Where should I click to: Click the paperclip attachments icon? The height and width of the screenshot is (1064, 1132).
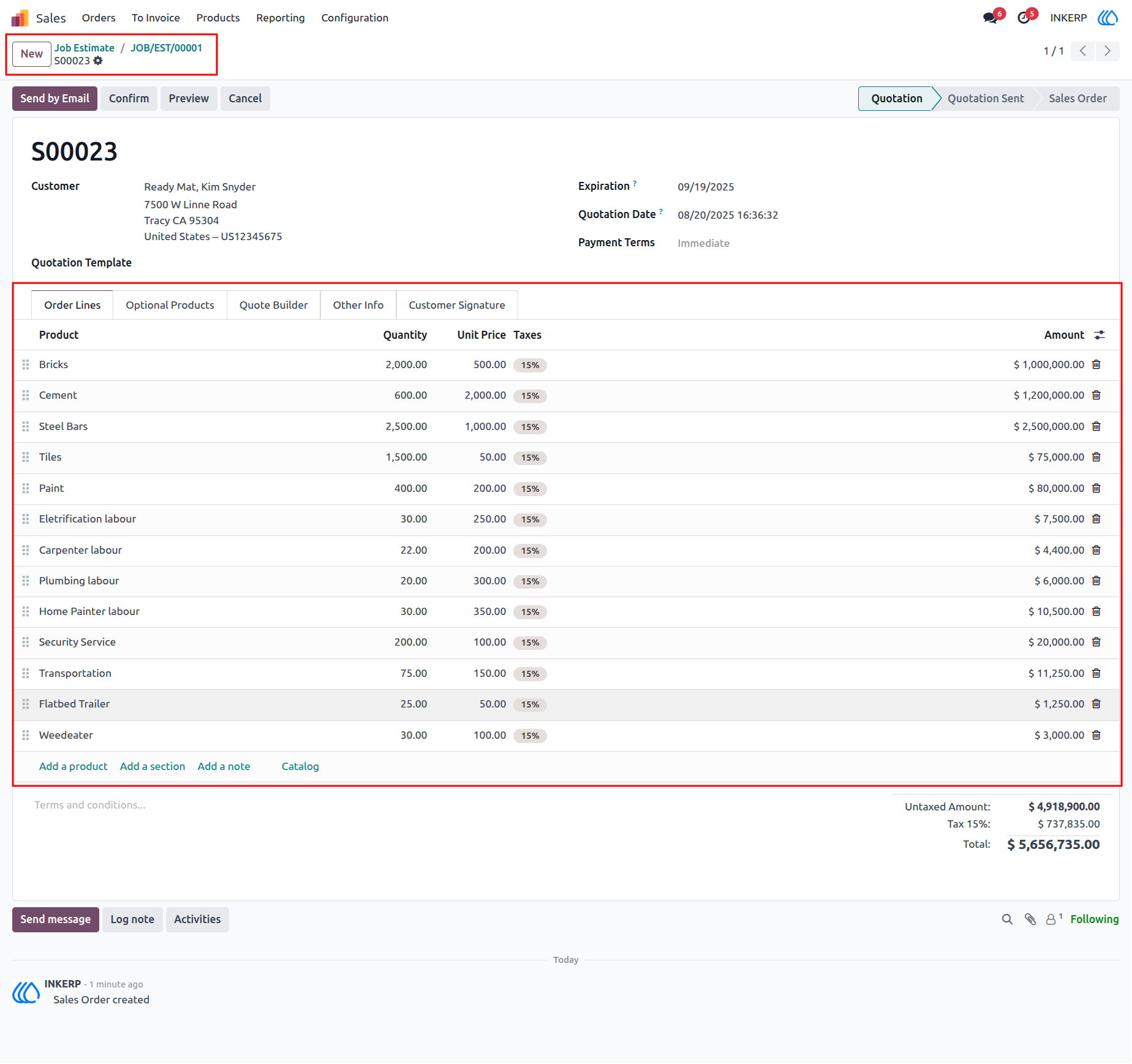pyautogui.click(x=1030, y=919)
